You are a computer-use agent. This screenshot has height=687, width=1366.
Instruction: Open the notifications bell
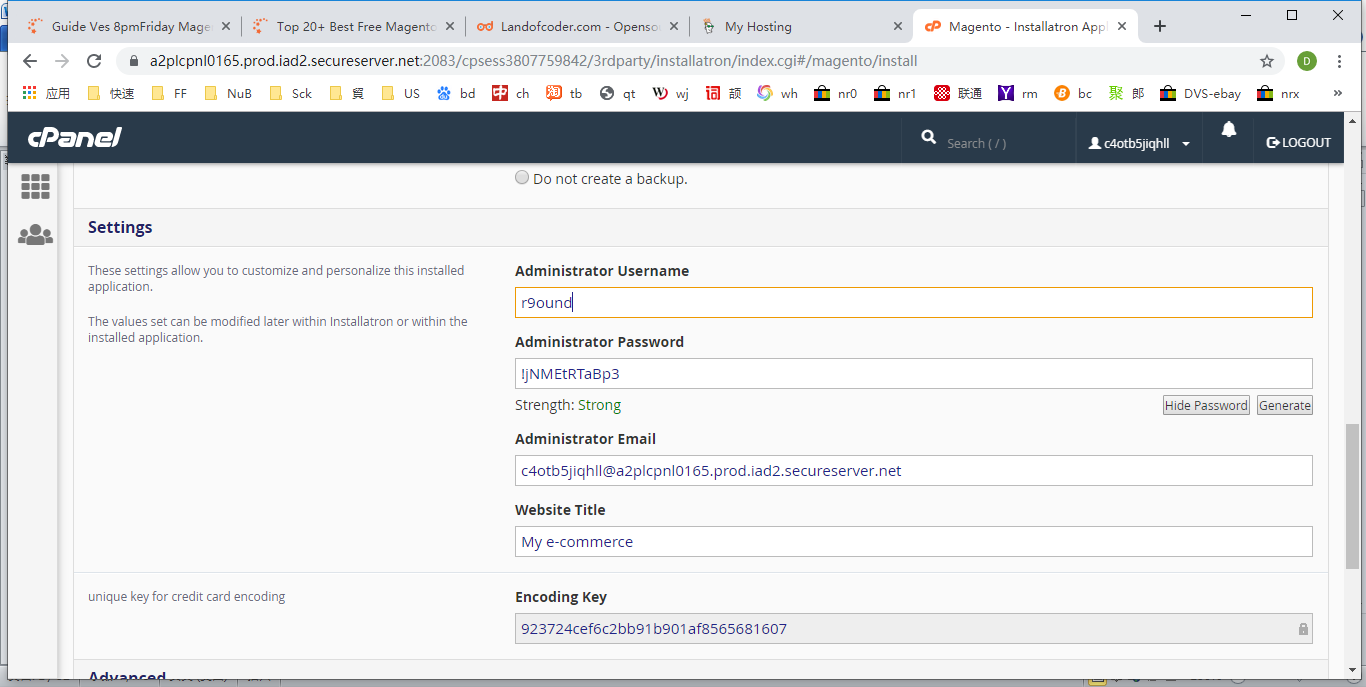tap(1229, 129)
